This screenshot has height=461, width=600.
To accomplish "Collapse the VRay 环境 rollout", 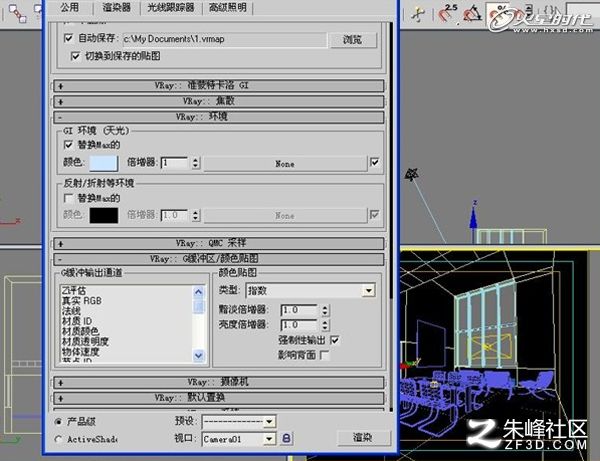I will 218,117.
